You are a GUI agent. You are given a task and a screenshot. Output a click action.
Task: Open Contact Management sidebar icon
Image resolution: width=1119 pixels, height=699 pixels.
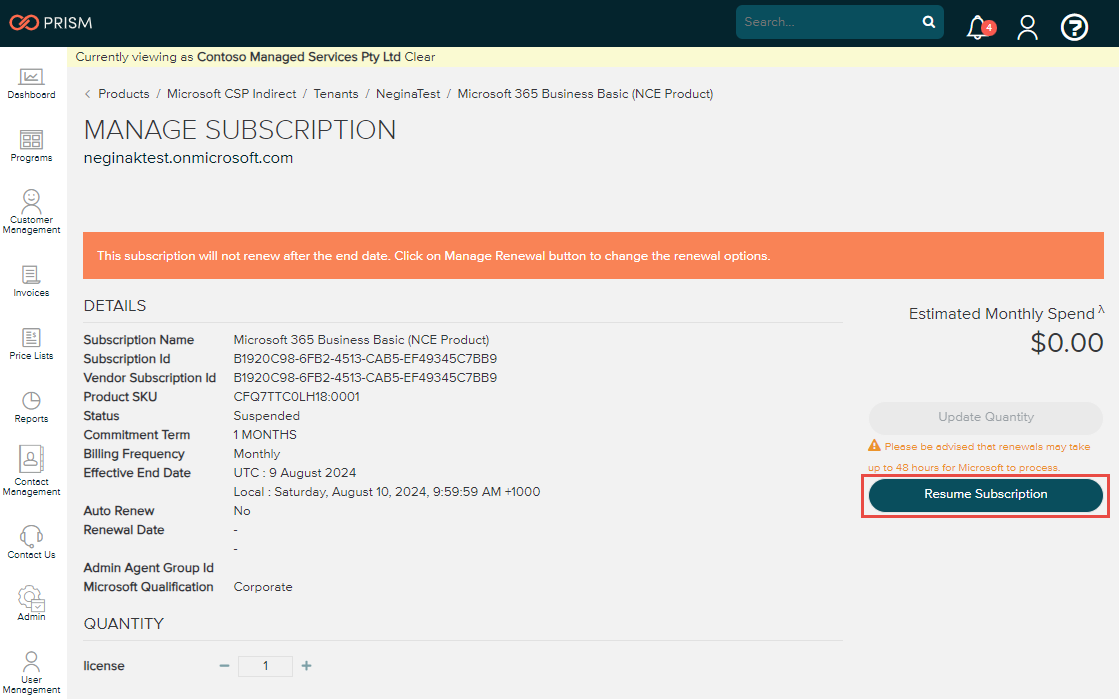click(31, 471)
